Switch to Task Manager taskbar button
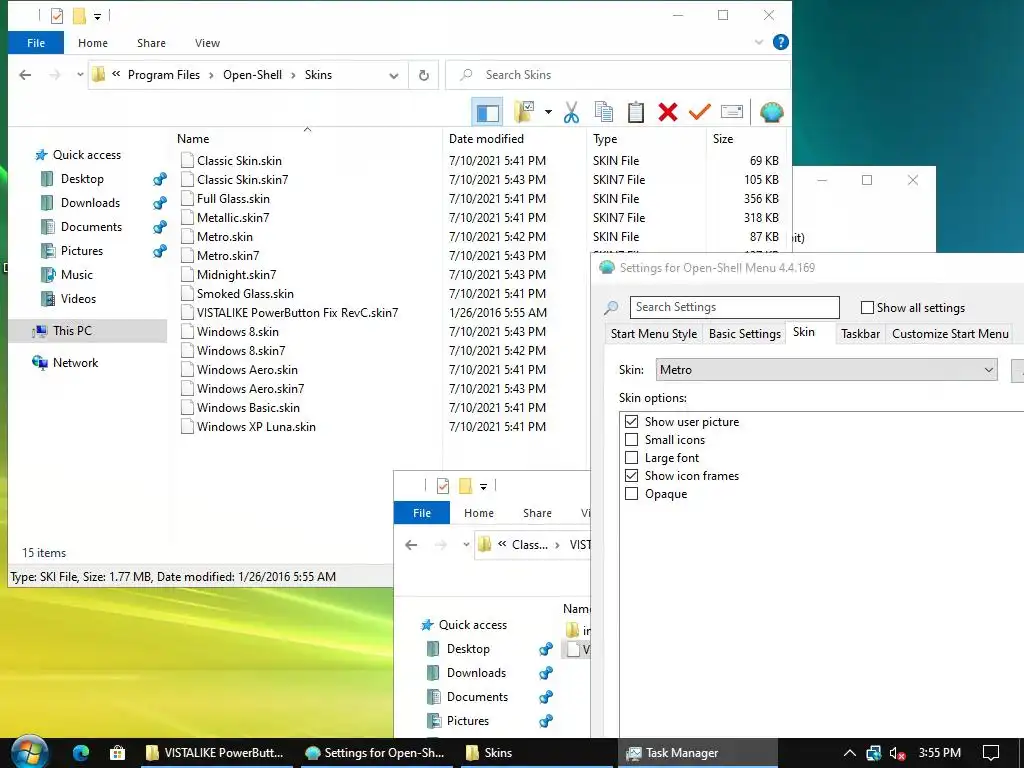This screenshot has width=1024, height=768. coord(697,753)
